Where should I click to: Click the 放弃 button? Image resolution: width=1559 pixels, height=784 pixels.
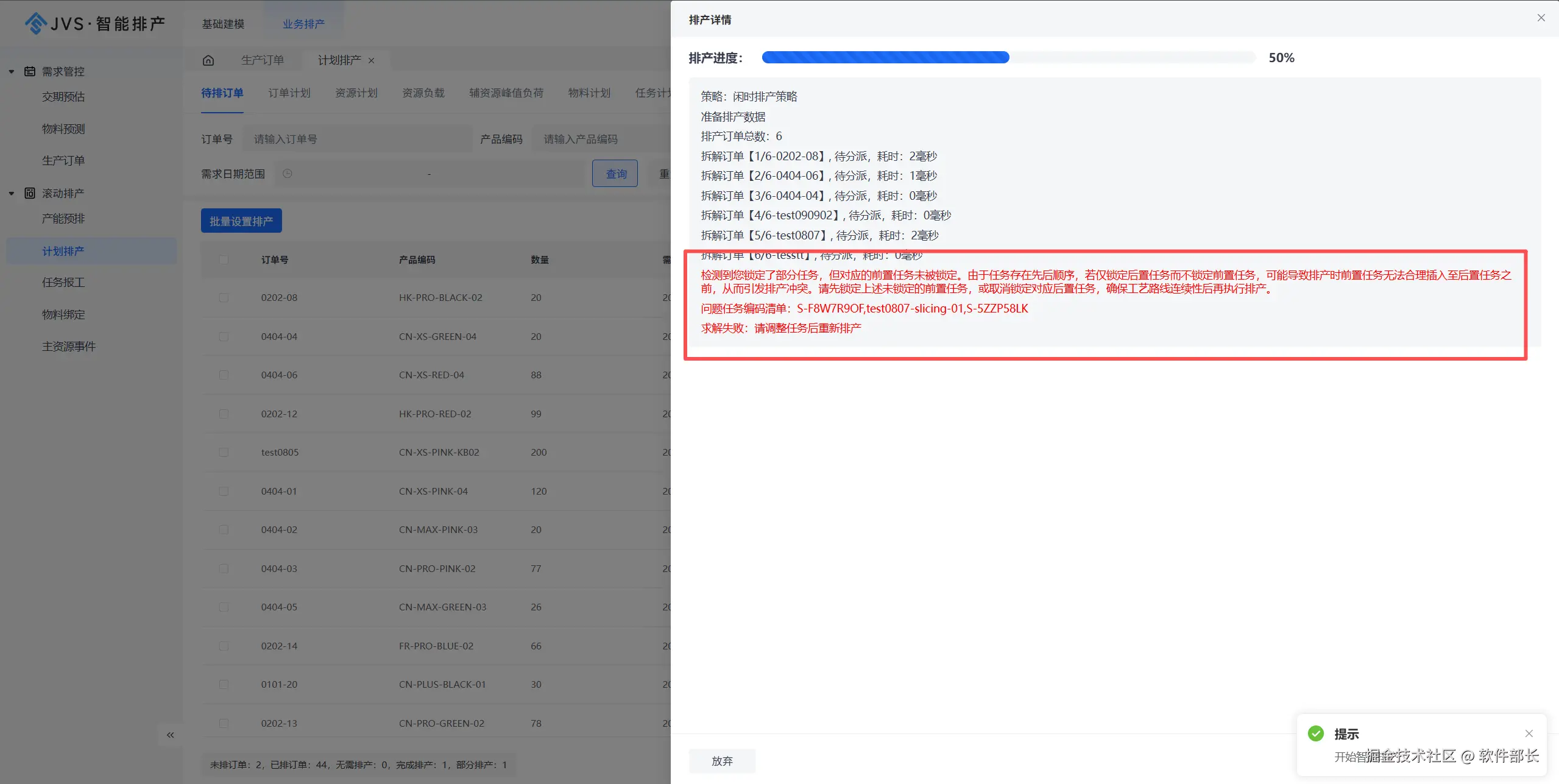point(722,761)
